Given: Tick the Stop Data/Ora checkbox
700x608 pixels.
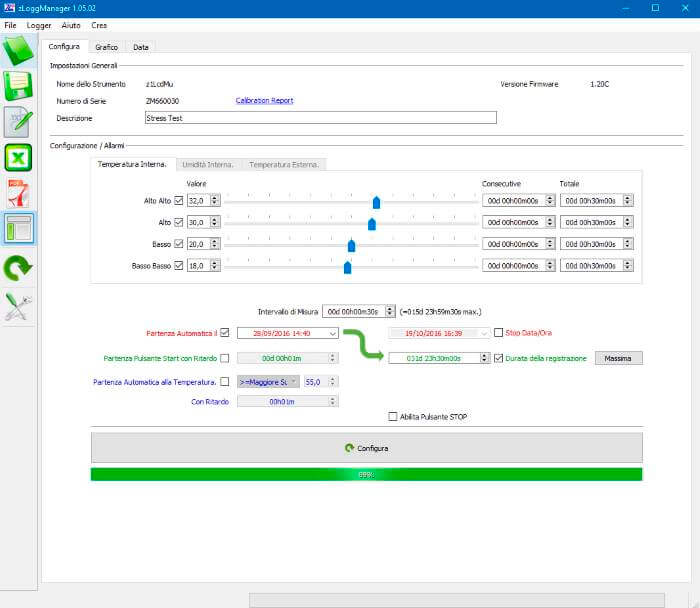Looking at the screenshot, I should [498, 333].
